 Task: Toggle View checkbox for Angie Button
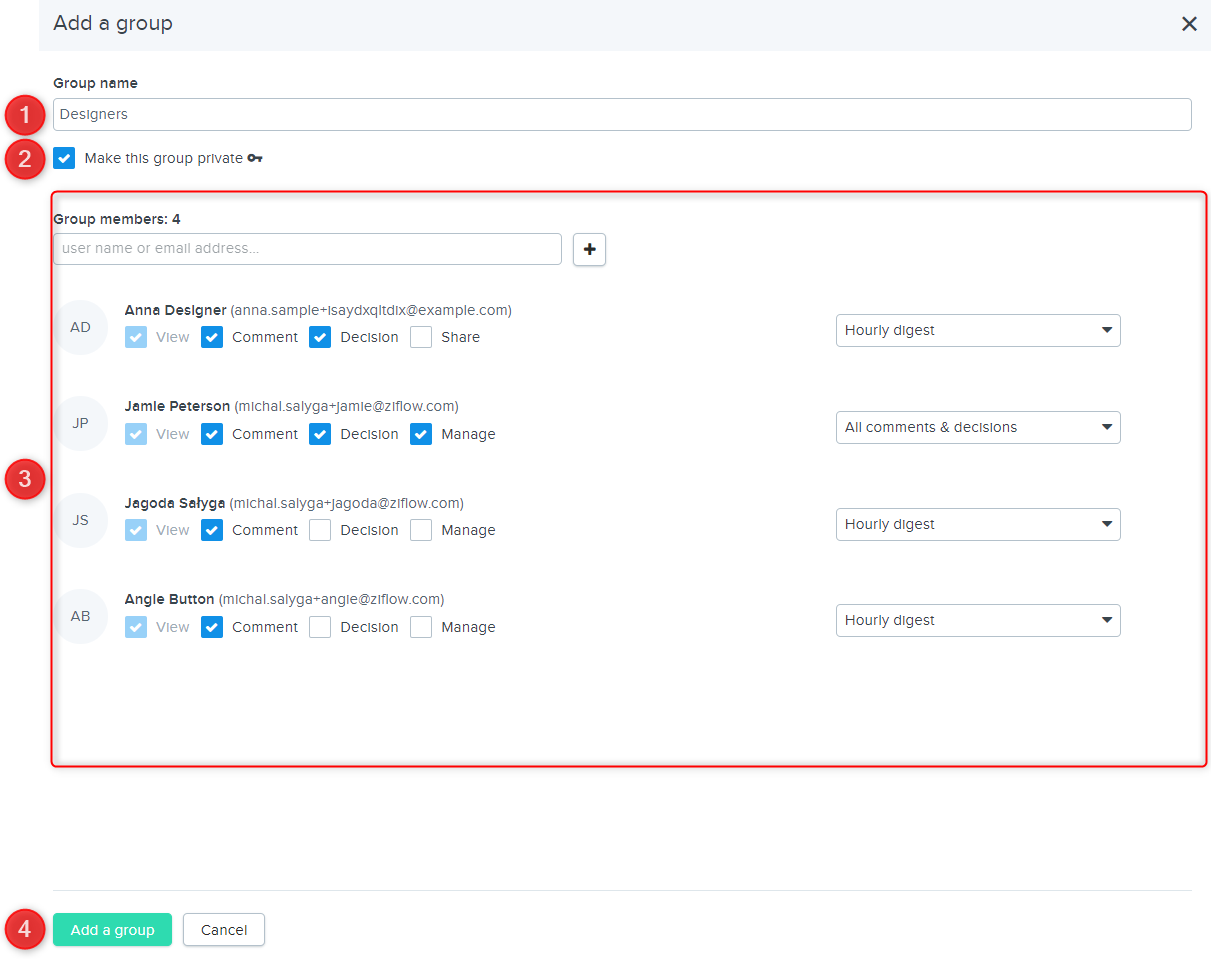136,627
